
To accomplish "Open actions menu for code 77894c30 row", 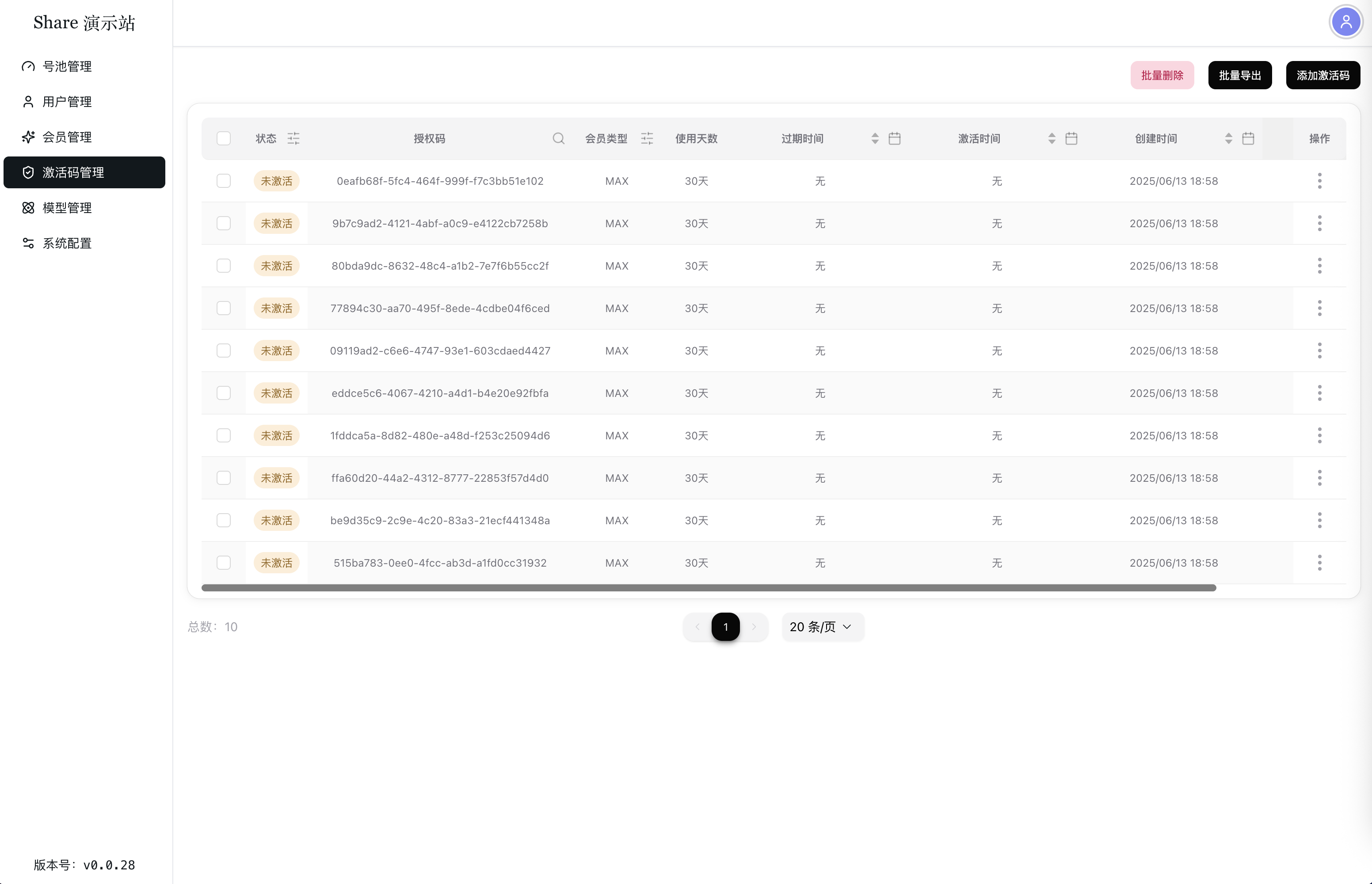I will pyautogui.click(x=1319, y=308).
